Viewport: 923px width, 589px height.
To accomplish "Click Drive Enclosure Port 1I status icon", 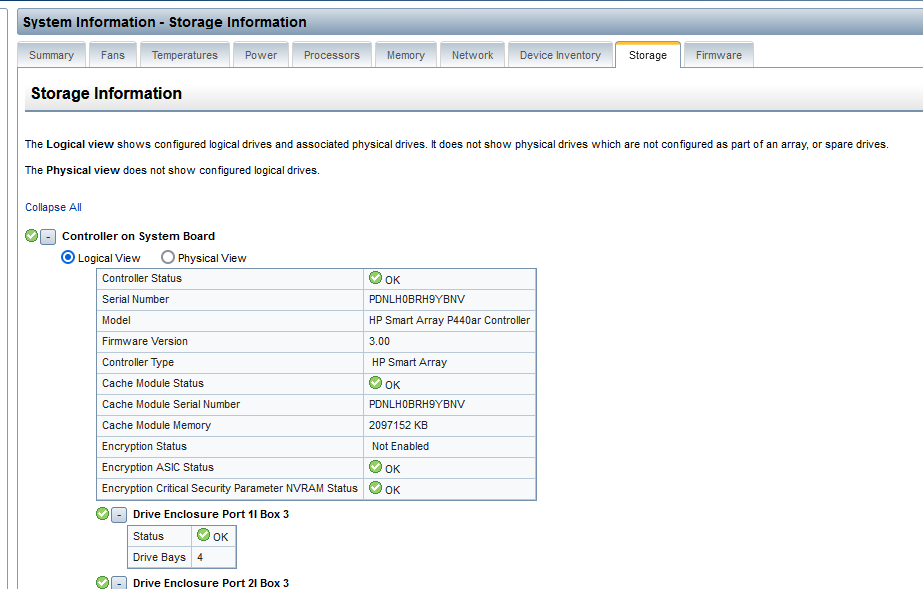I will point(103,514).
